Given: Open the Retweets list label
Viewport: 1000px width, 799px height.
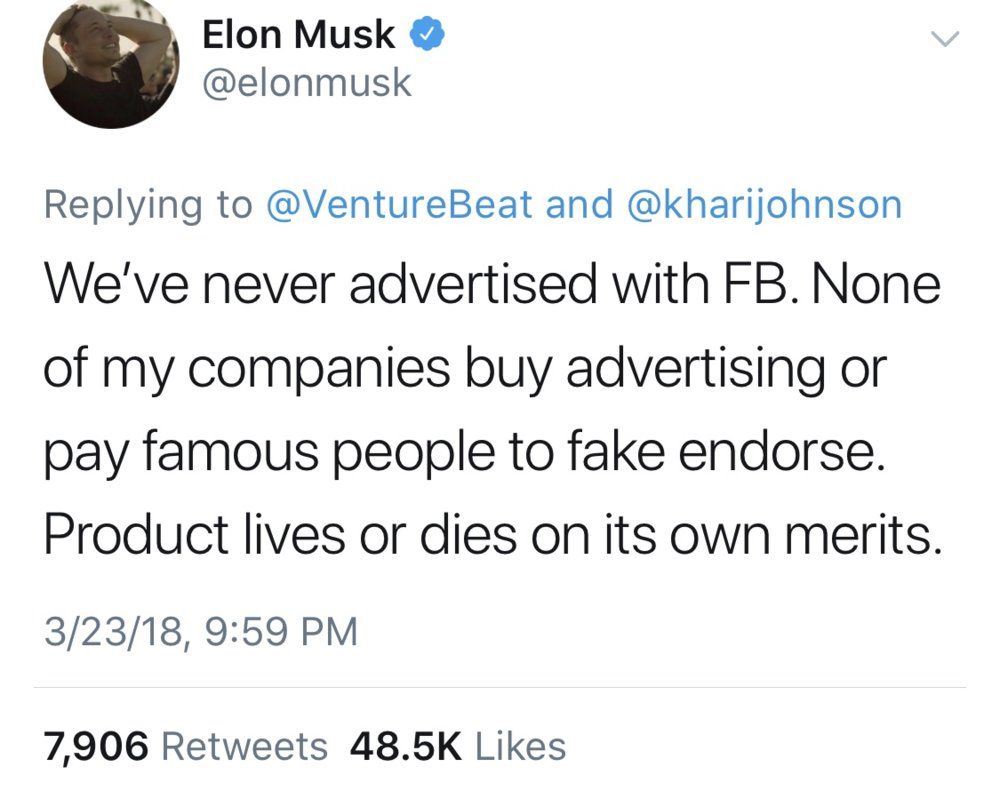Looking at the screenshot, I should point(243,745).
